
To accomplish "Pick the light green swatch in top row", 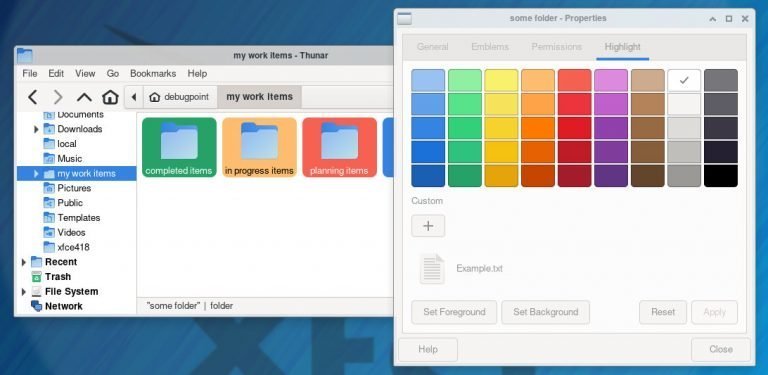I will 465,80.
